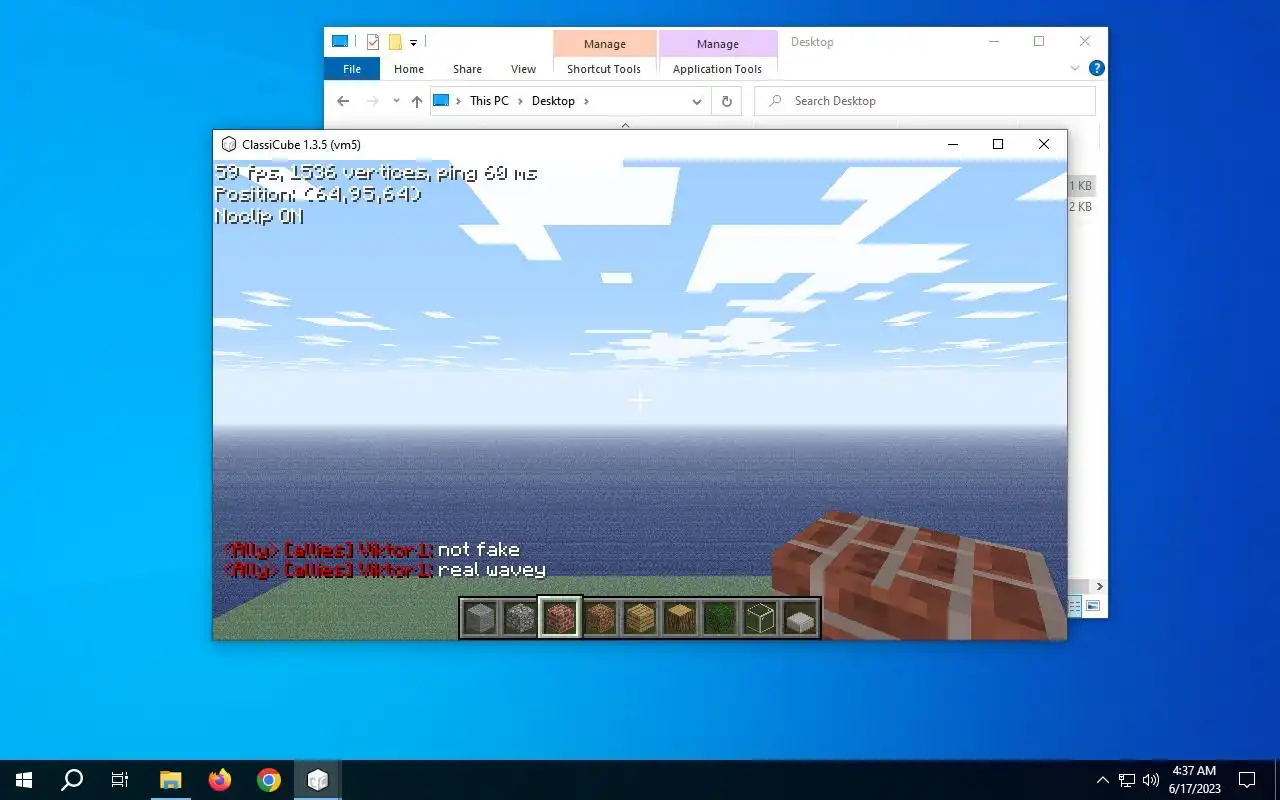Open the taskbar clock and date

[1194, 780]
